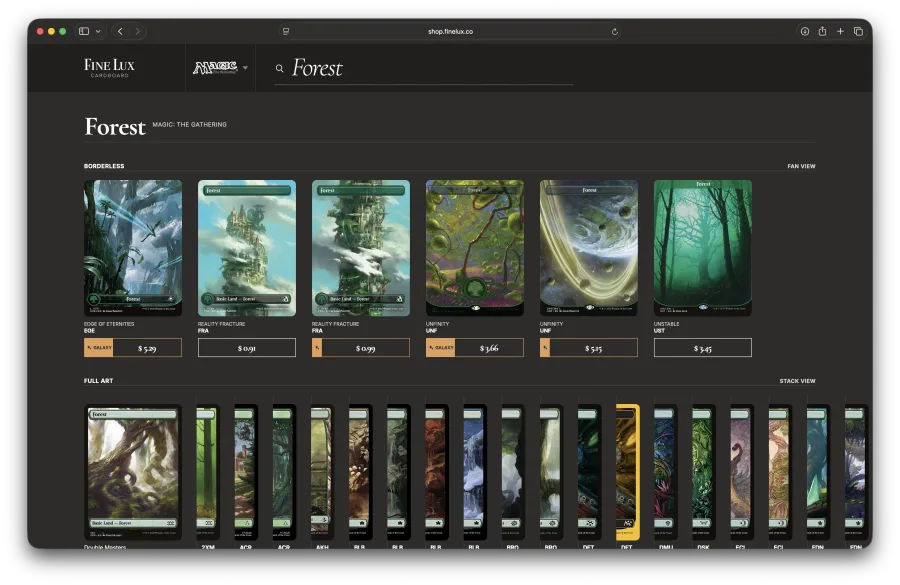The height and width of the screenshot is (585, 900).
Task: Open the first Reality Fracture Forest card
Action: (247, 248)
